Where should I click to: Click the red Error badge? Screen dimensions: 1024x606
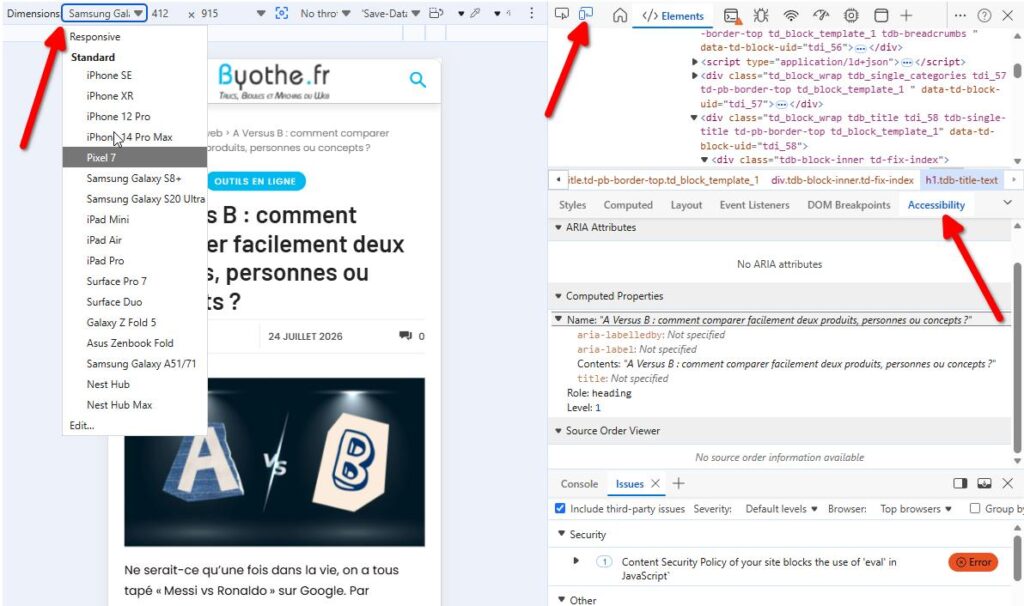pyautogui.click(x=973, y=562)
